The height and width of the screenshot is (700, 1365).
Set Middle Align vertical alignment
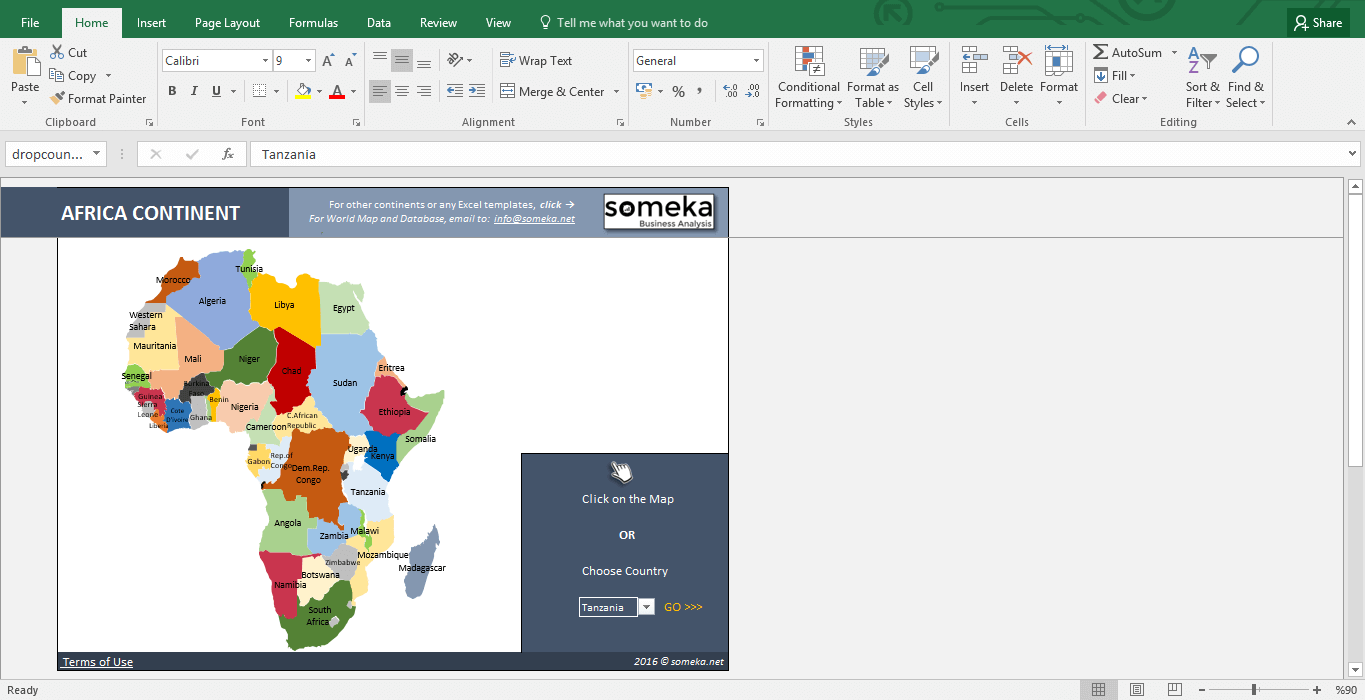tap(402, 61)
